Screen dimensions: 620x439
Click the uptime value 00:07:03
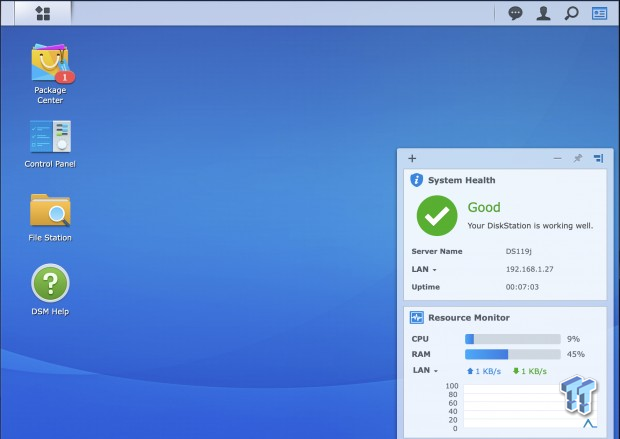(x=522, y=287)
